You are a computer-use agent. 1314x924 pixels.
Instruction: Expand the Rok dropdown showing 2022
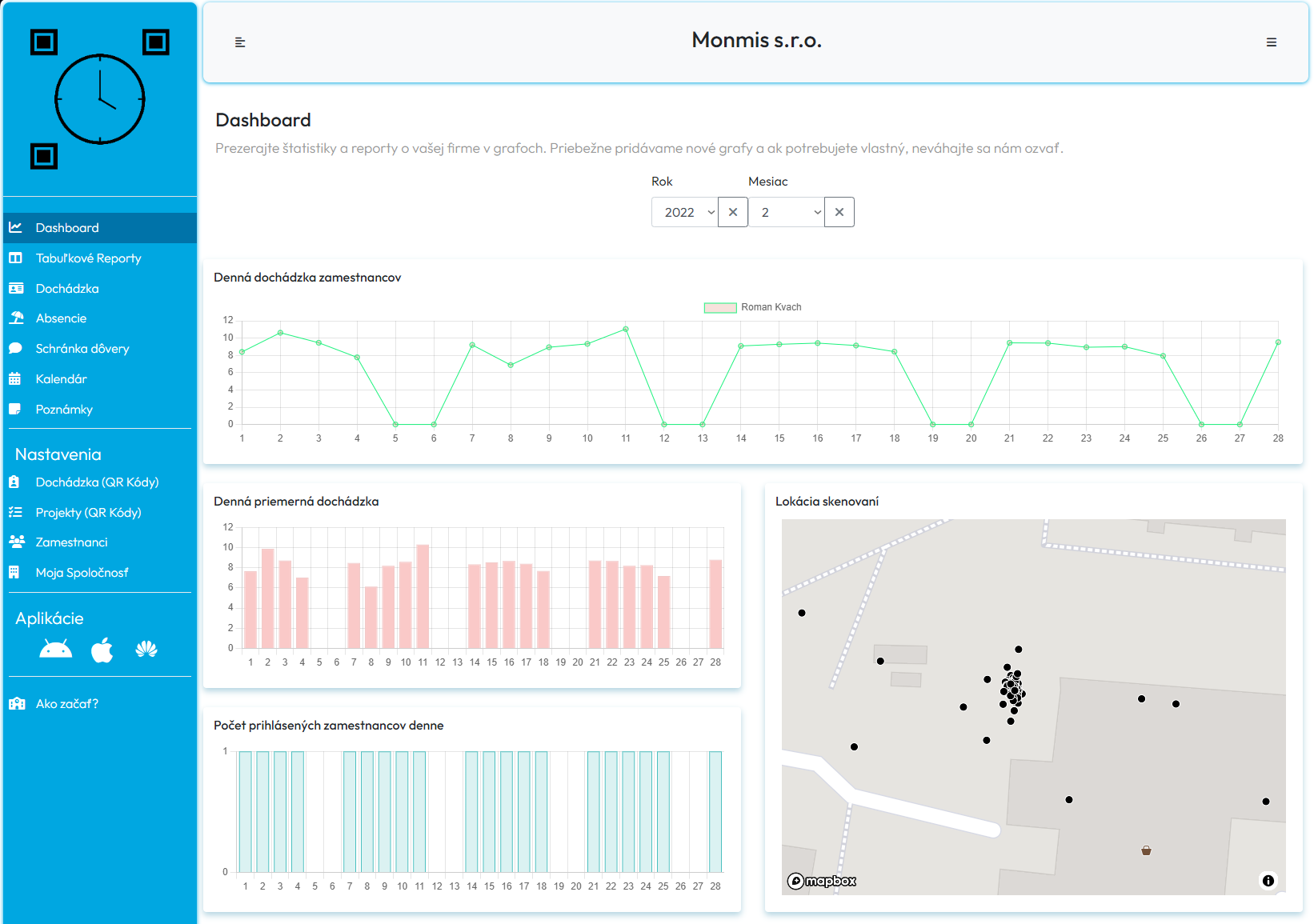tap(685, 212)
